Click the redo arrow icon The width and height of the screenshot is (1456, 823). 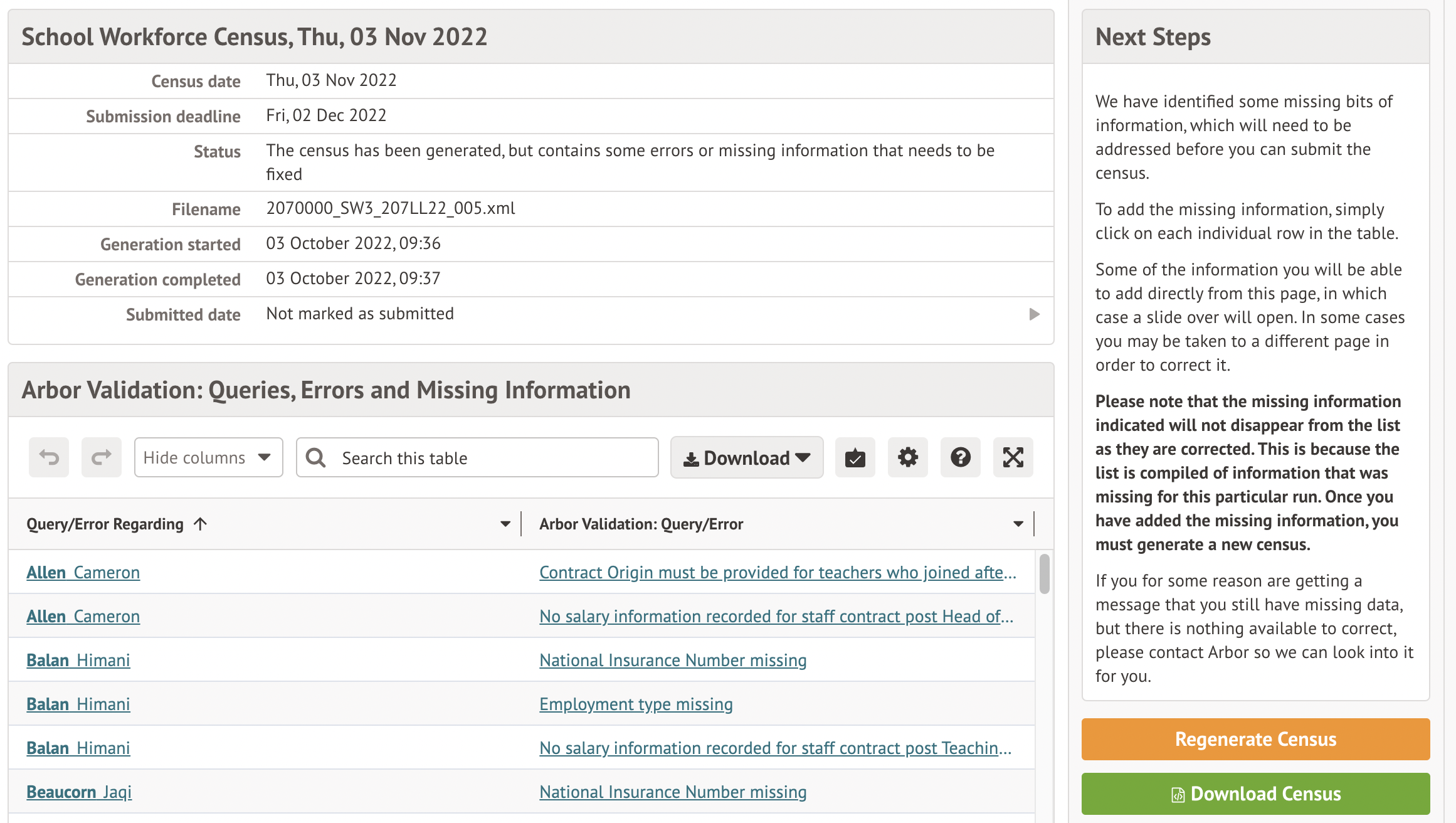click(102, 457)
